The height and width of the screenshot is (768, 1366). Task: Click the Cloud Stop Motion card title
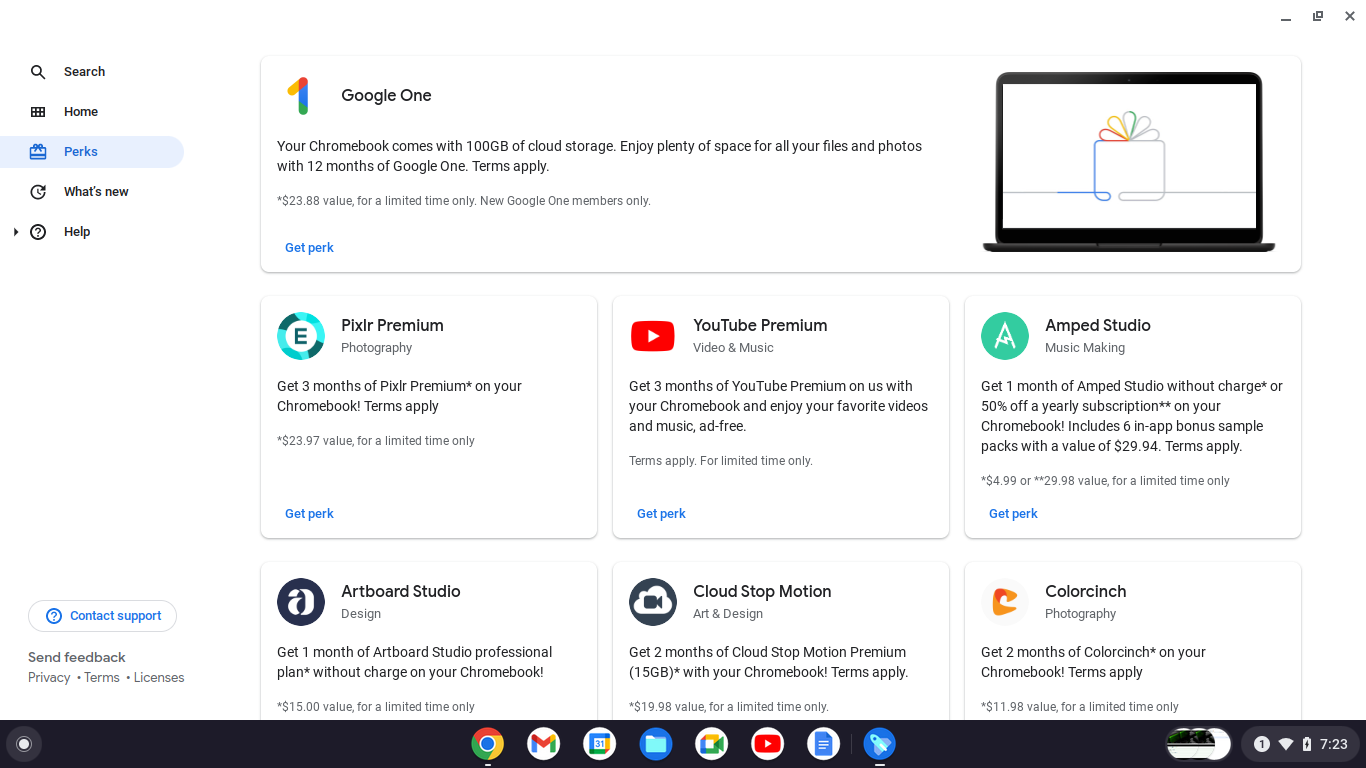click(x=762, y=592)
